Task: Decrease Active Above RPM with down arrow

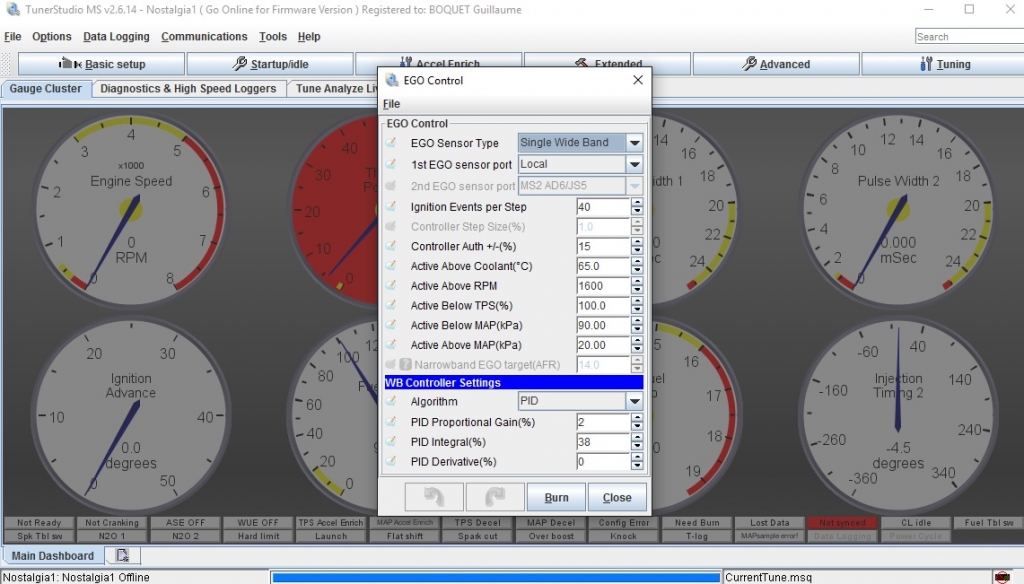Action: point(637,290)
